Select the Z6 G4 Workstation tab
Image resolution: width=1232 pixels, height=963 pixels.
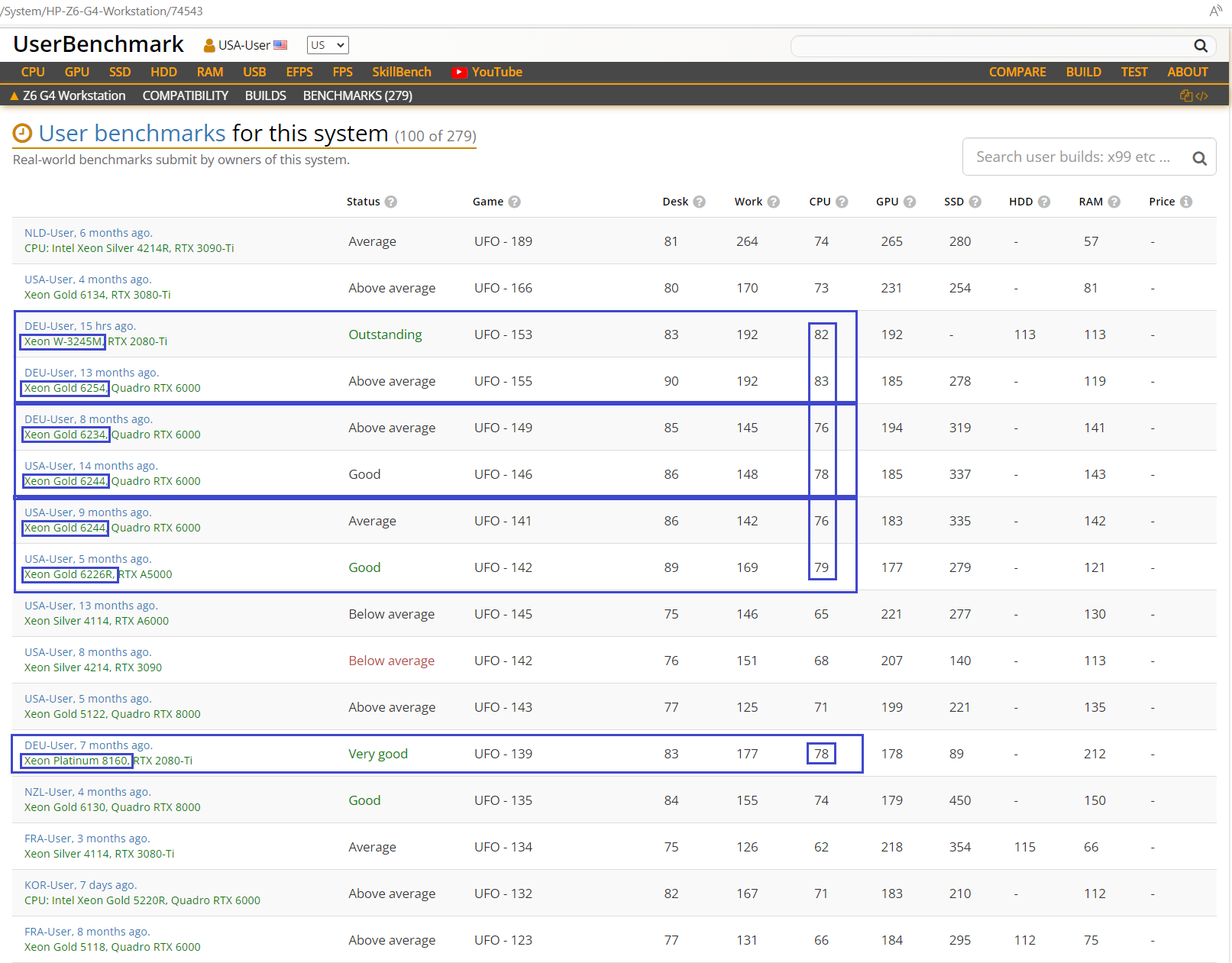[74, 95]
